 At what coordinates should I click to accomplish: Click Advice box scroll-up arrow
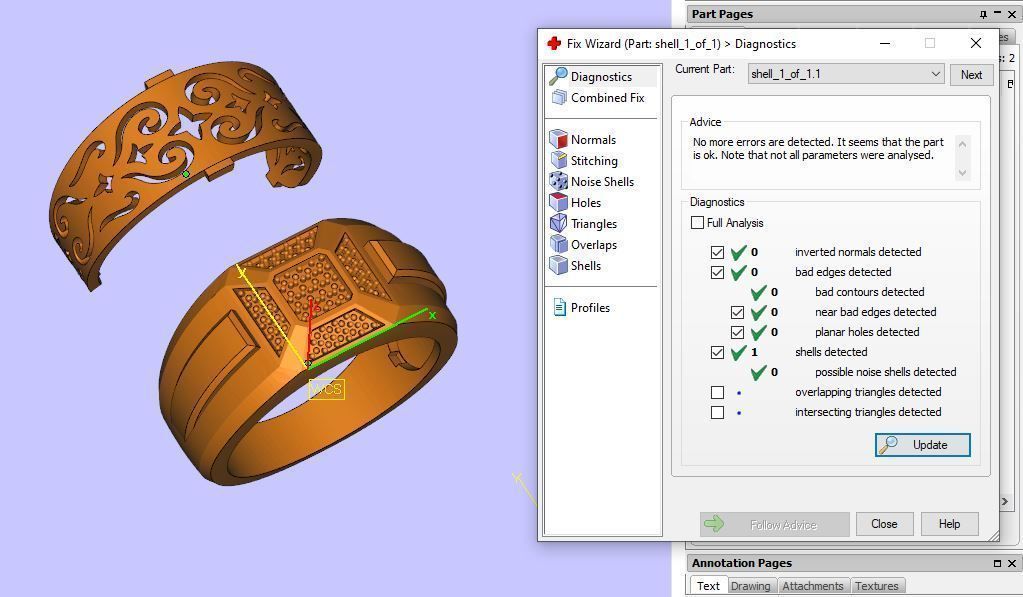(962, 143)
